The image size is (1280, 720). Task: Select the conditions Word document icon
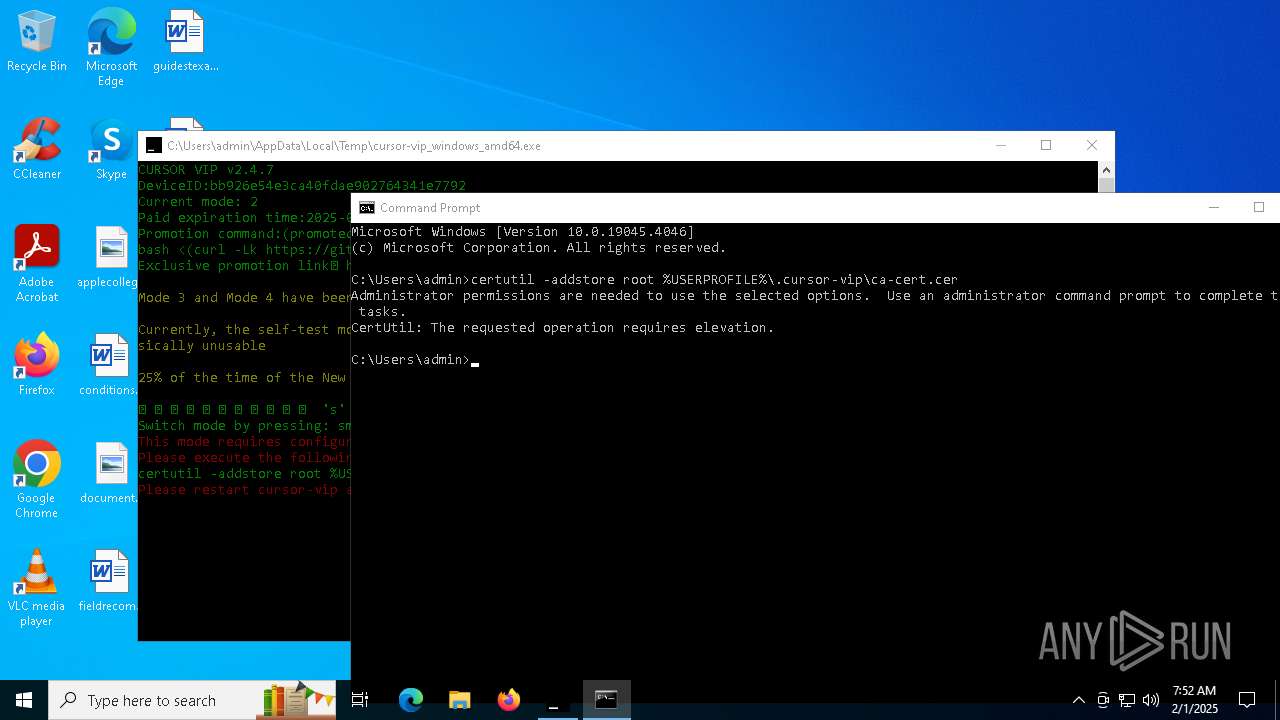click(x=109, y=365)
